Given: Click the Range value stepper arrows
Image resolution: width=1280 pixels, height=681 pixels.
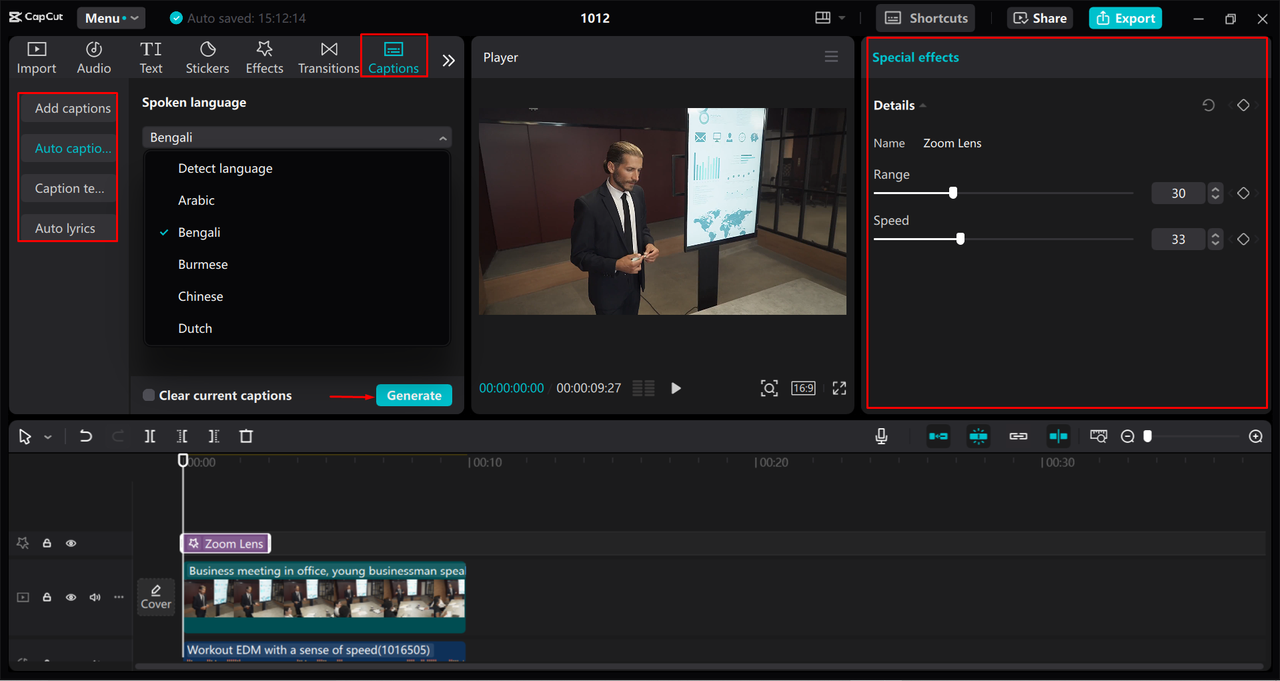Looking at the screenshot, I should coord(1215,193).
